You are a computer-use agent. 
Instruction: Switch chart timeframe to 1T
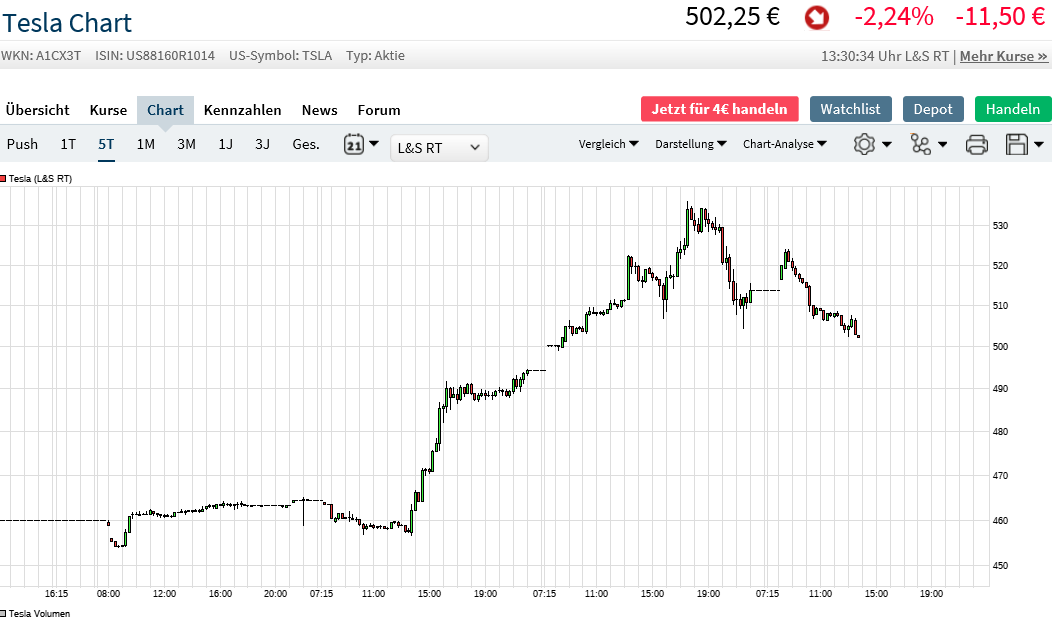[x=67, y=144]
